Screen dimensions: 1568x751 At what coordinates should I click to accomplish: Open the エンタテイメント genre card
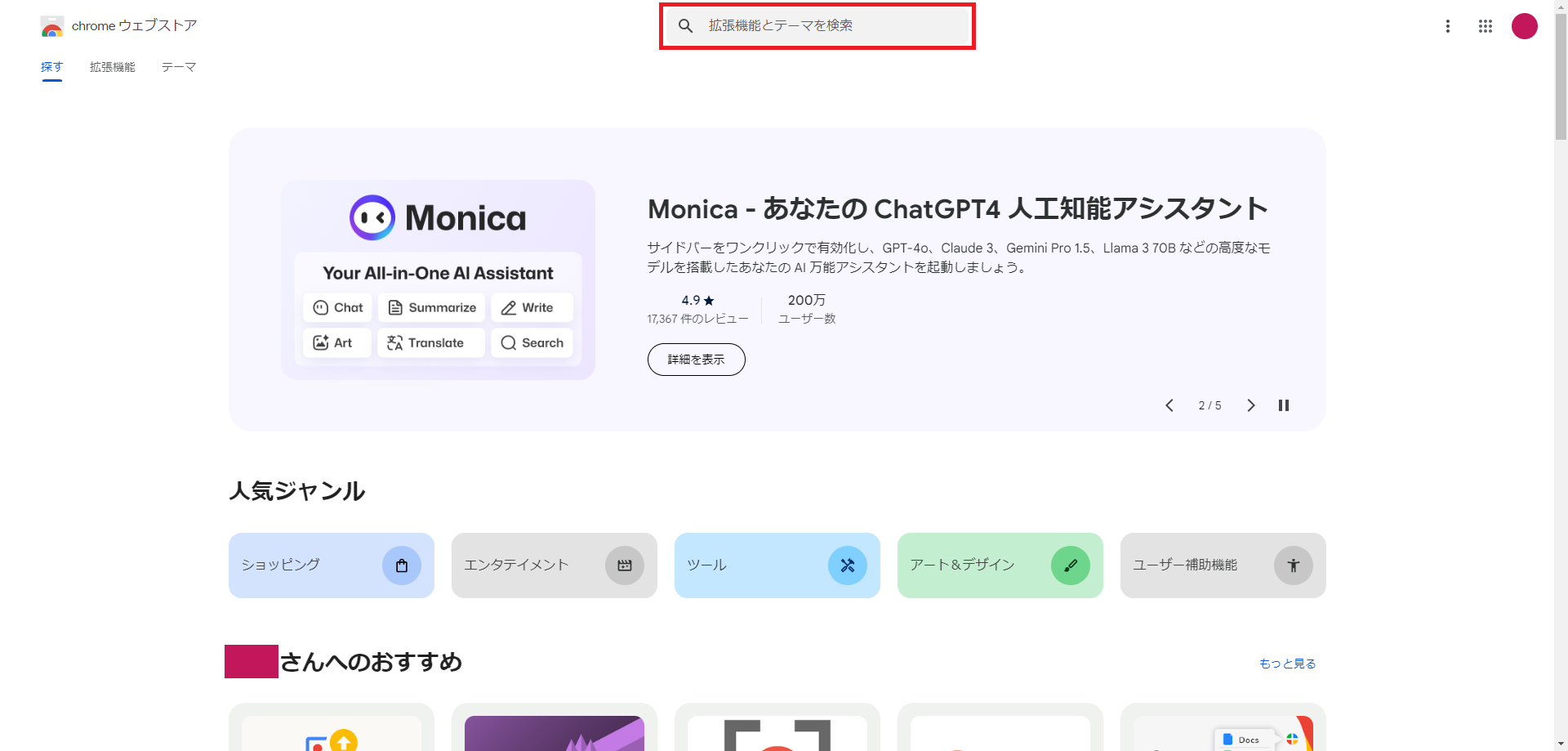[x=555, y=565]
